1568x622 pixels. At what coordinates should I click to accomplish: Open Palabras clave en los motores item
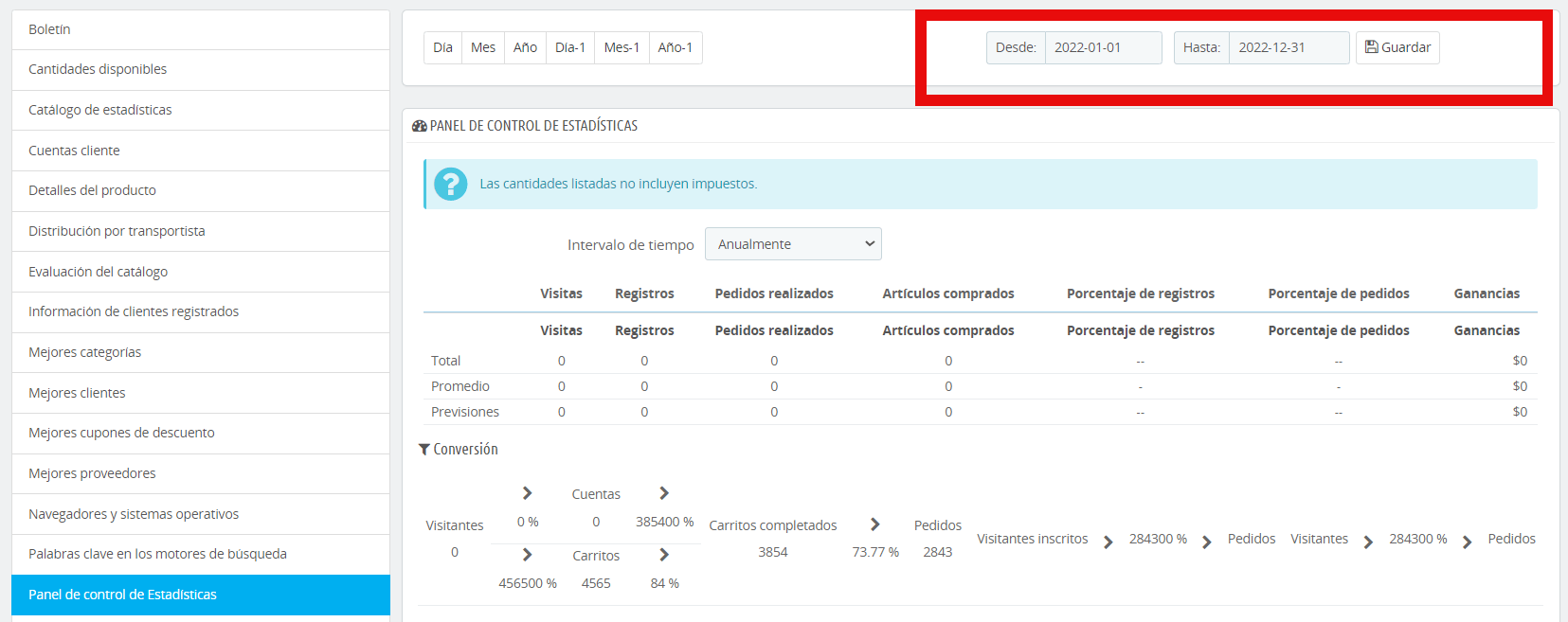(x=201, y=554)
